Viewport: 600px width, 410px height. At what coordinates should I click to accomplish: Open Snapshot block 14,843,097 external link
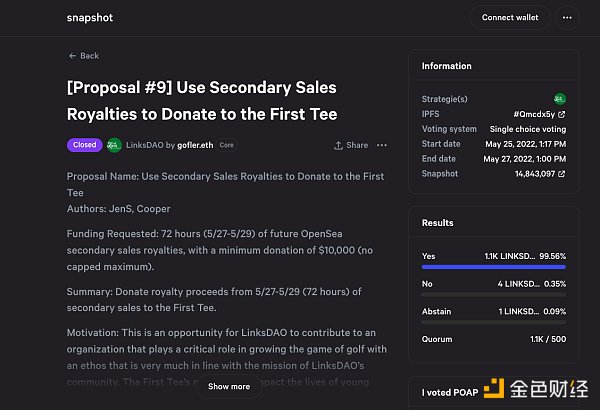[562, 174]
